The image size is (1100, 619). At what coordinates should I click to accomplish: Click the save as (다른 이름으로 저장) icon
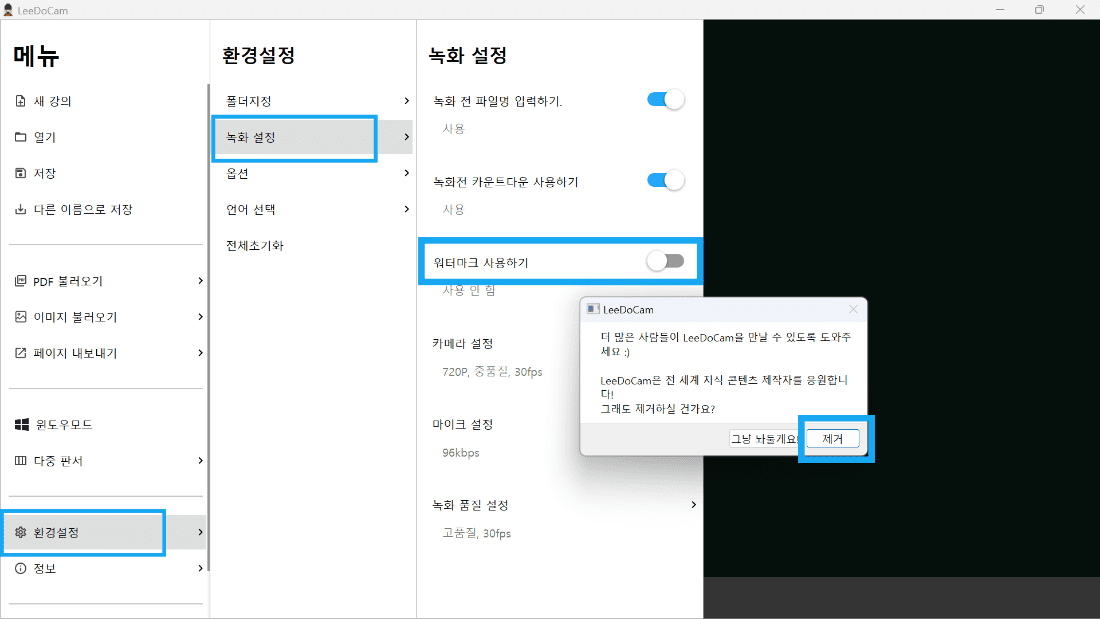20,209
